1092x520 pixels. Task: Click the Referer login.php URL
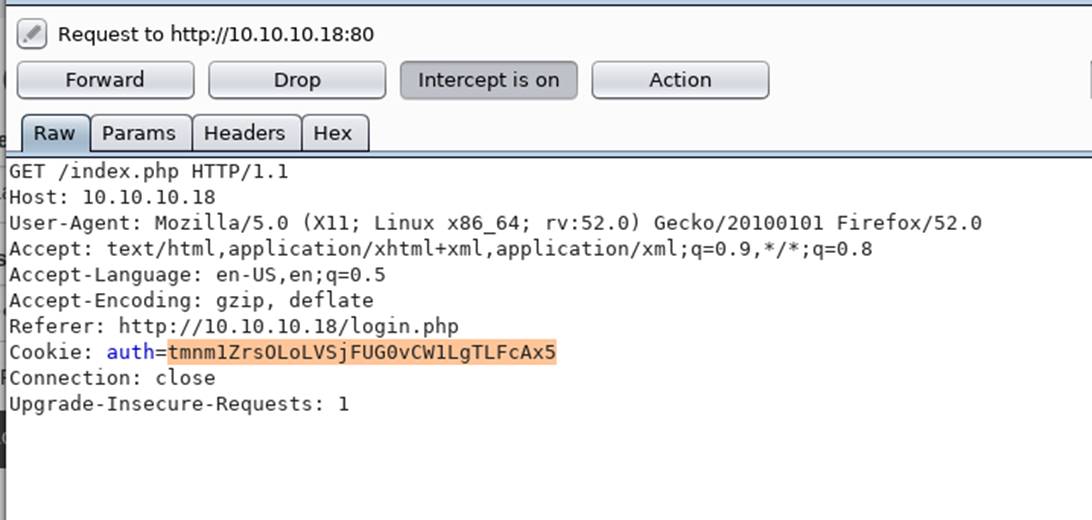click(x=288, y=326)
